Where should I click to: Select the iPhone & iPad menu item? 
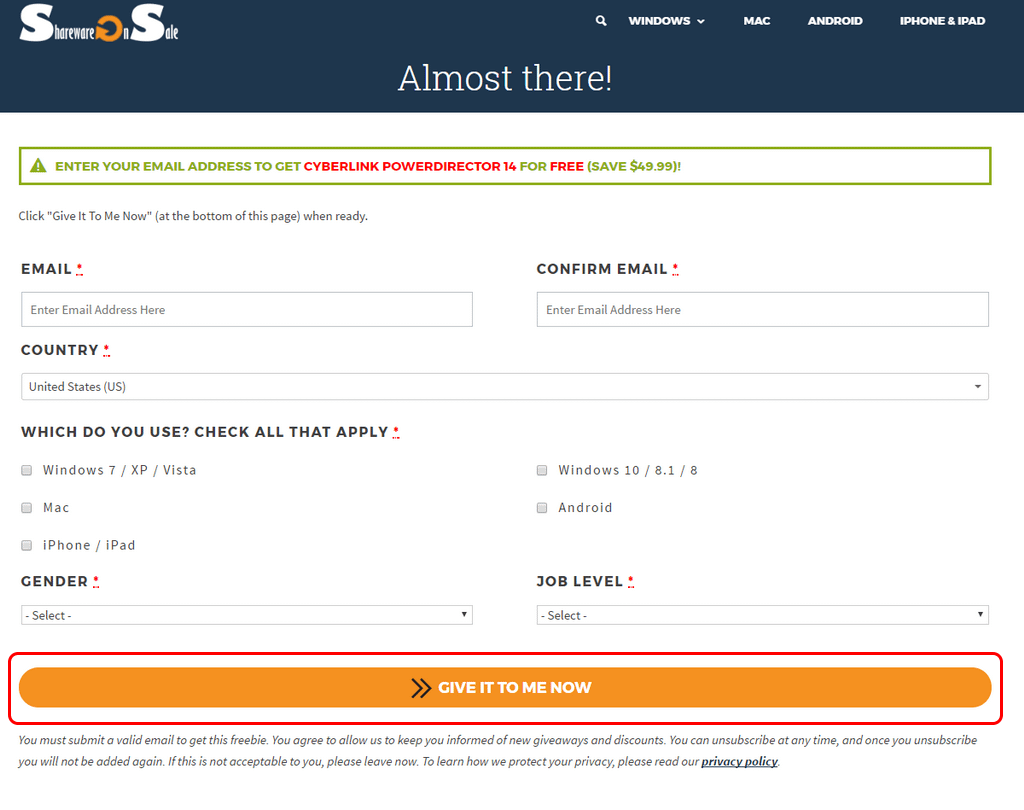[x=942, y=21]
